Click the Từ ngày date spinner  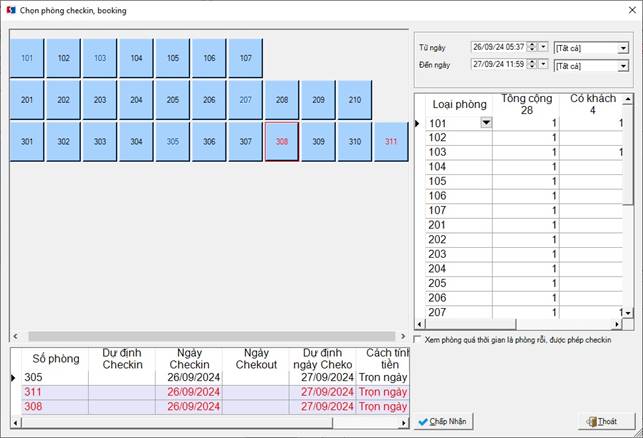[532, 47]
